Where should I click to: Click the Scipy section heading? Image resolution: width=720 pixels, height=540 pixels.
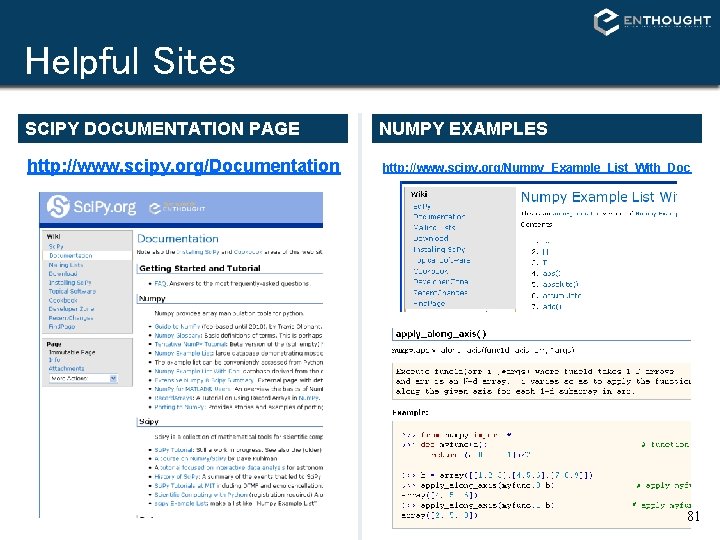(x=149, y=422)
